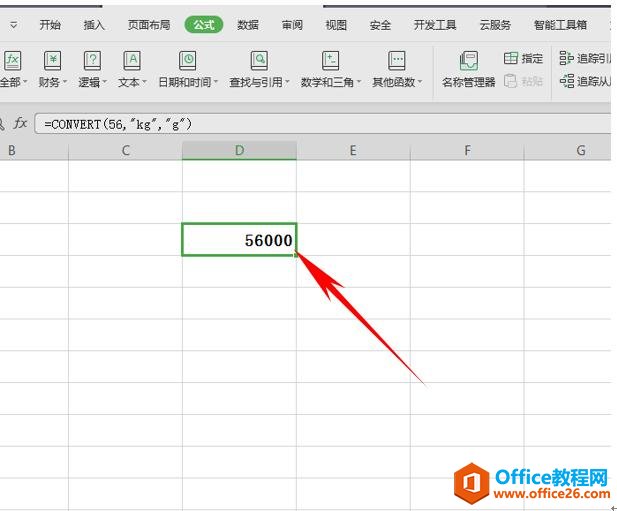This screenshot has height=511, width=617.
Task: Expand the 全部 dropdown arrow
Action: [25, 82]
